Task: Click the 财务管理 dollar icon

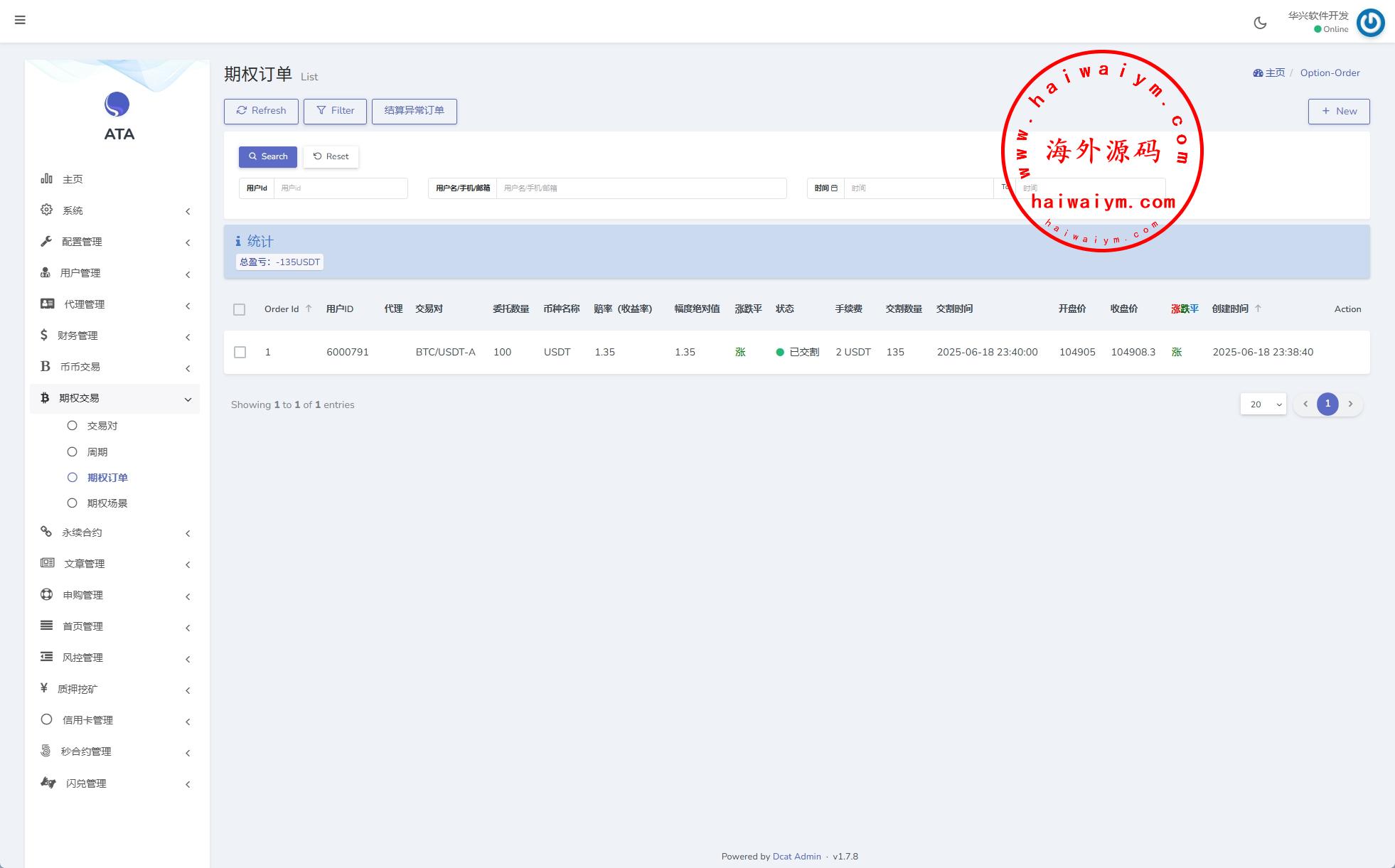Action: [x=44, y=335]
